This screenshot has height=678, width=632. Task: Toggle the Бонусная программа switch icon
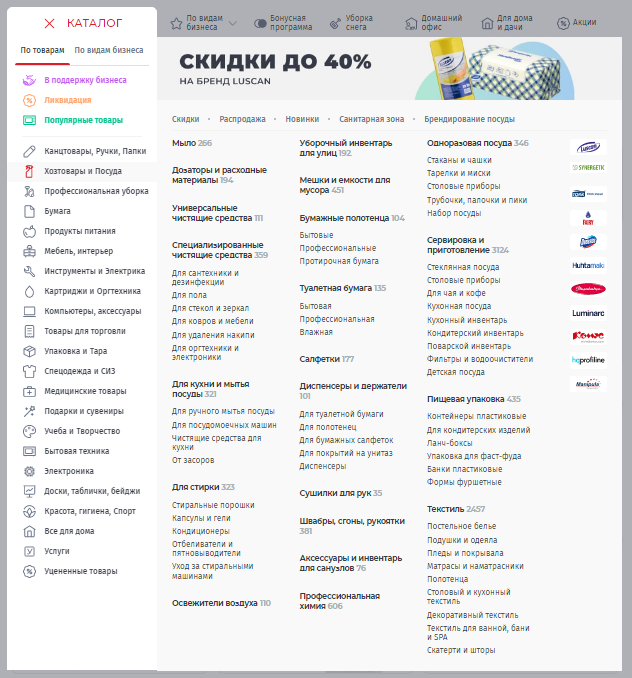click(x=260, y=22)
